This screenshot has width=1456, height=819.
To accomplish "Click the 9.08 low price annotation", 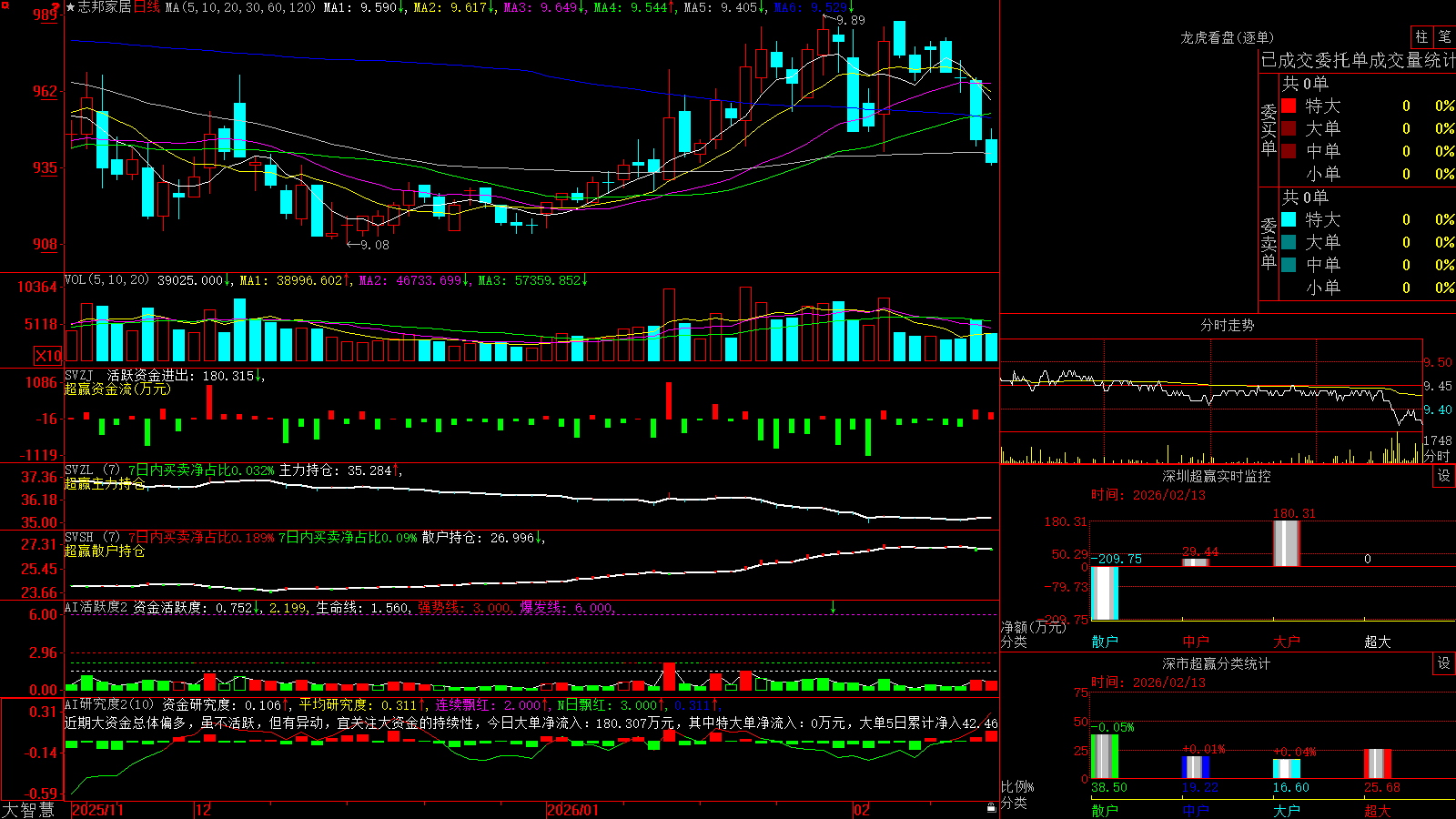I will pyautogui.click(x=375, y=245).
